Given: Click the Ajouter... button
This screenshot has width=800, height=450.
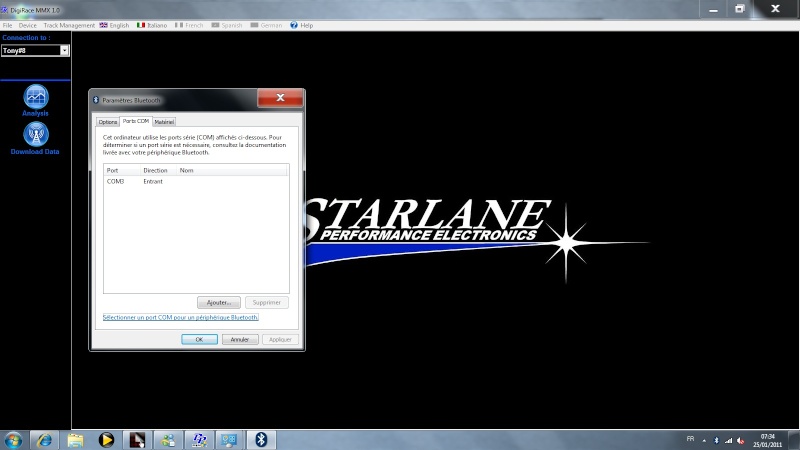Looking at the screenshot, I should tap(218, 303).
